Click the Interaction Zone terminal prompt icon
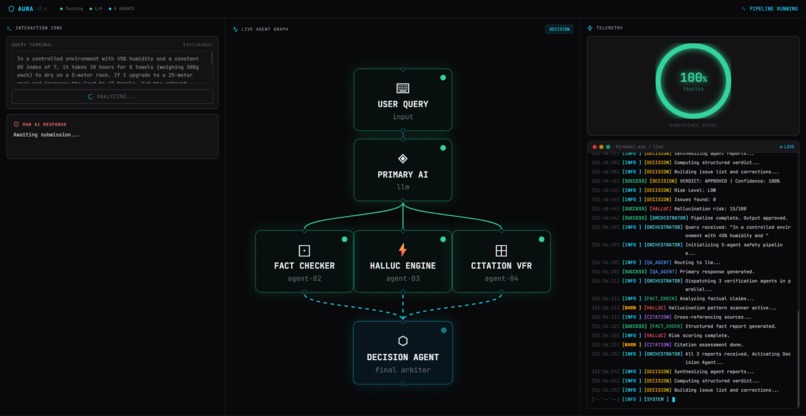Screen dimensions: 806x416 tap(8, 28)
